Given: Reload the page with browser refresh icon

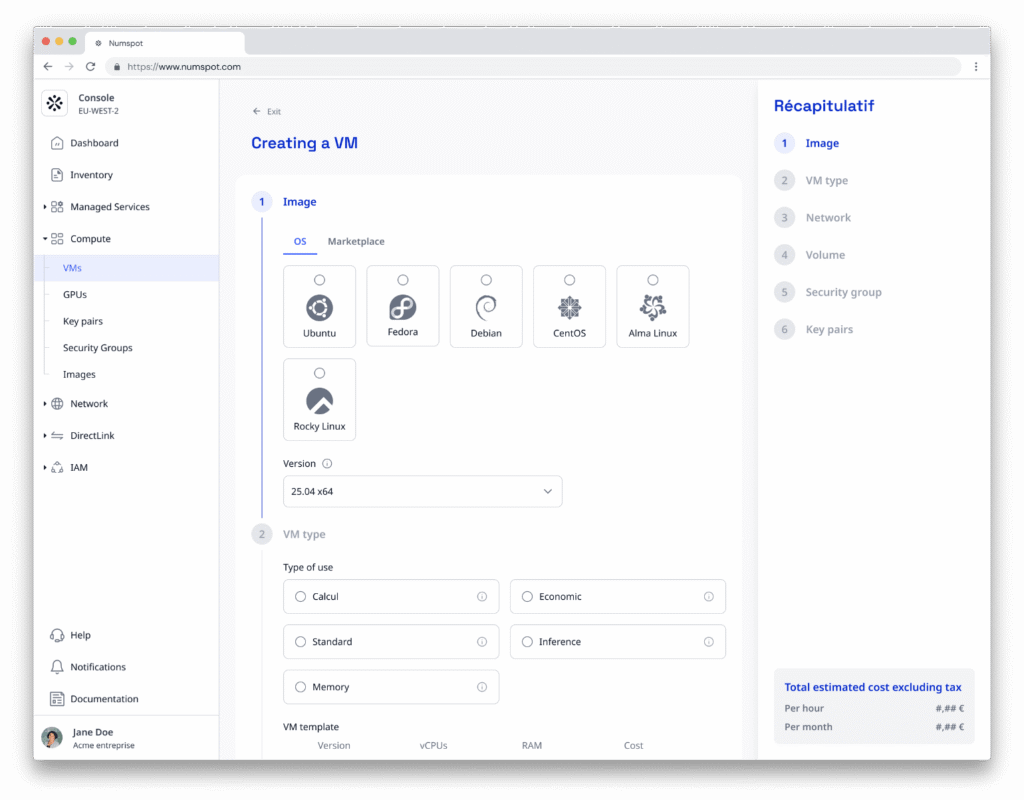Looking at the screenshot, I should (90, 67).
